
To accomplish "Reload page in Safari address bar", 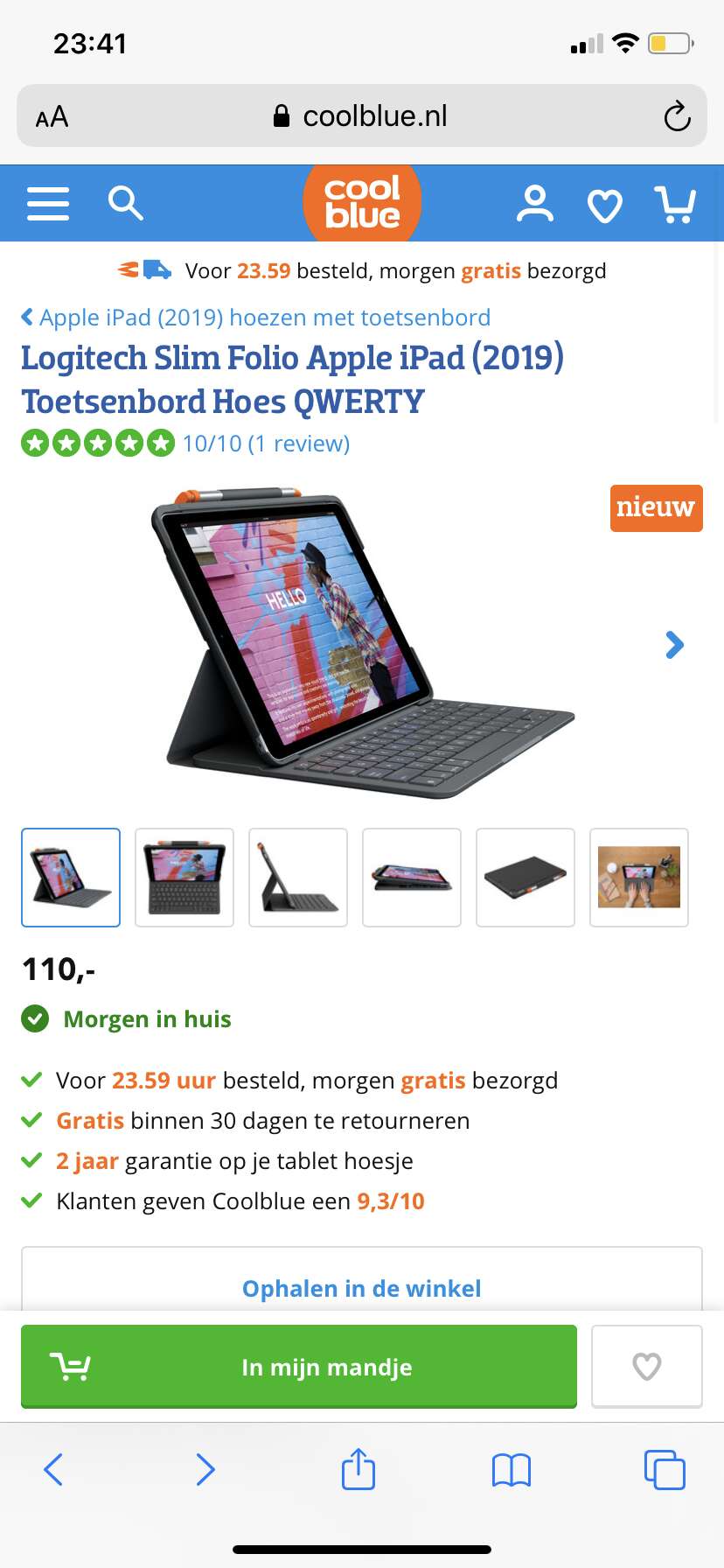I will pyautogui.click(x=677, y=116).
